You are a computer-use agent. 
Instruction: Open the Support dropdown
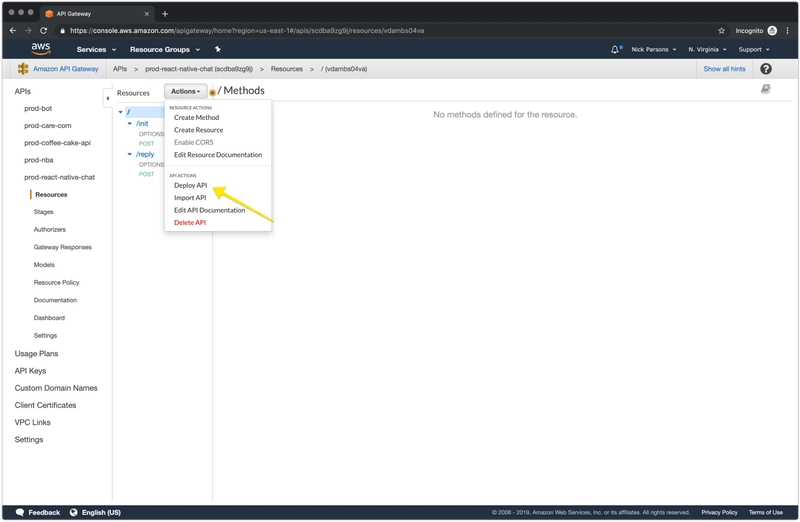click(754, 49)
